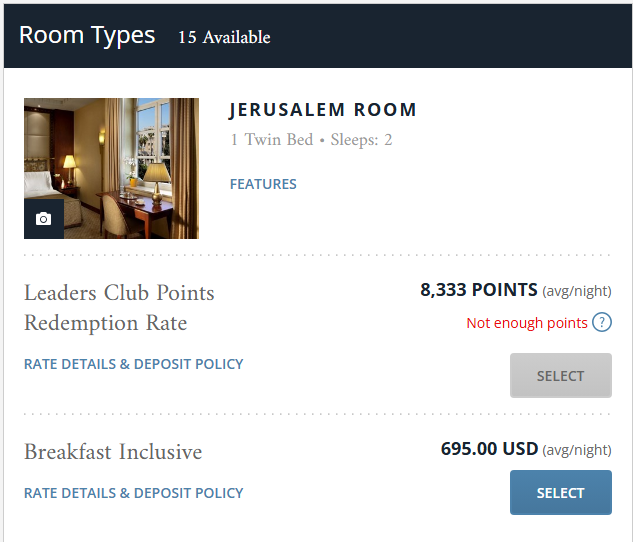Click the Room Types header title

click(x=87, y=35)
